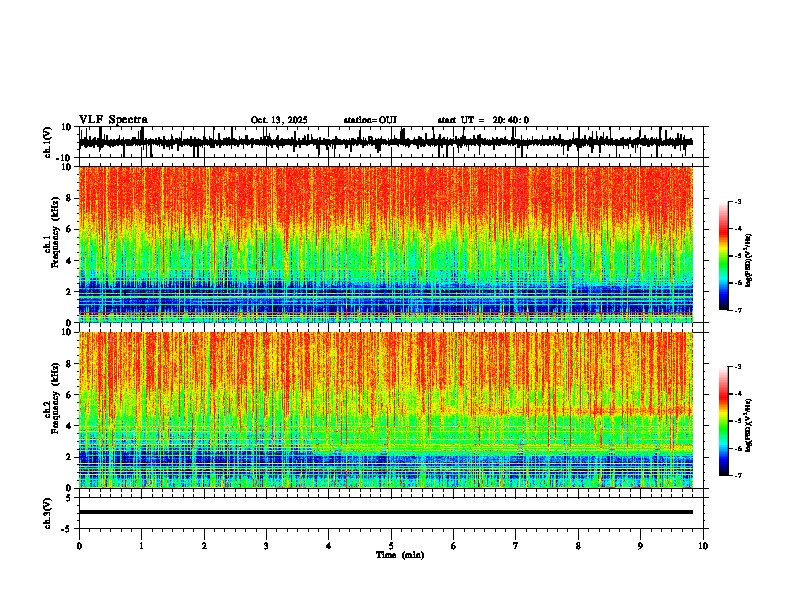Click inside the ch.1 frequency spectrogram
Image resolution: width=792 pixels, height=612 pixels.
tap(385, 244)
